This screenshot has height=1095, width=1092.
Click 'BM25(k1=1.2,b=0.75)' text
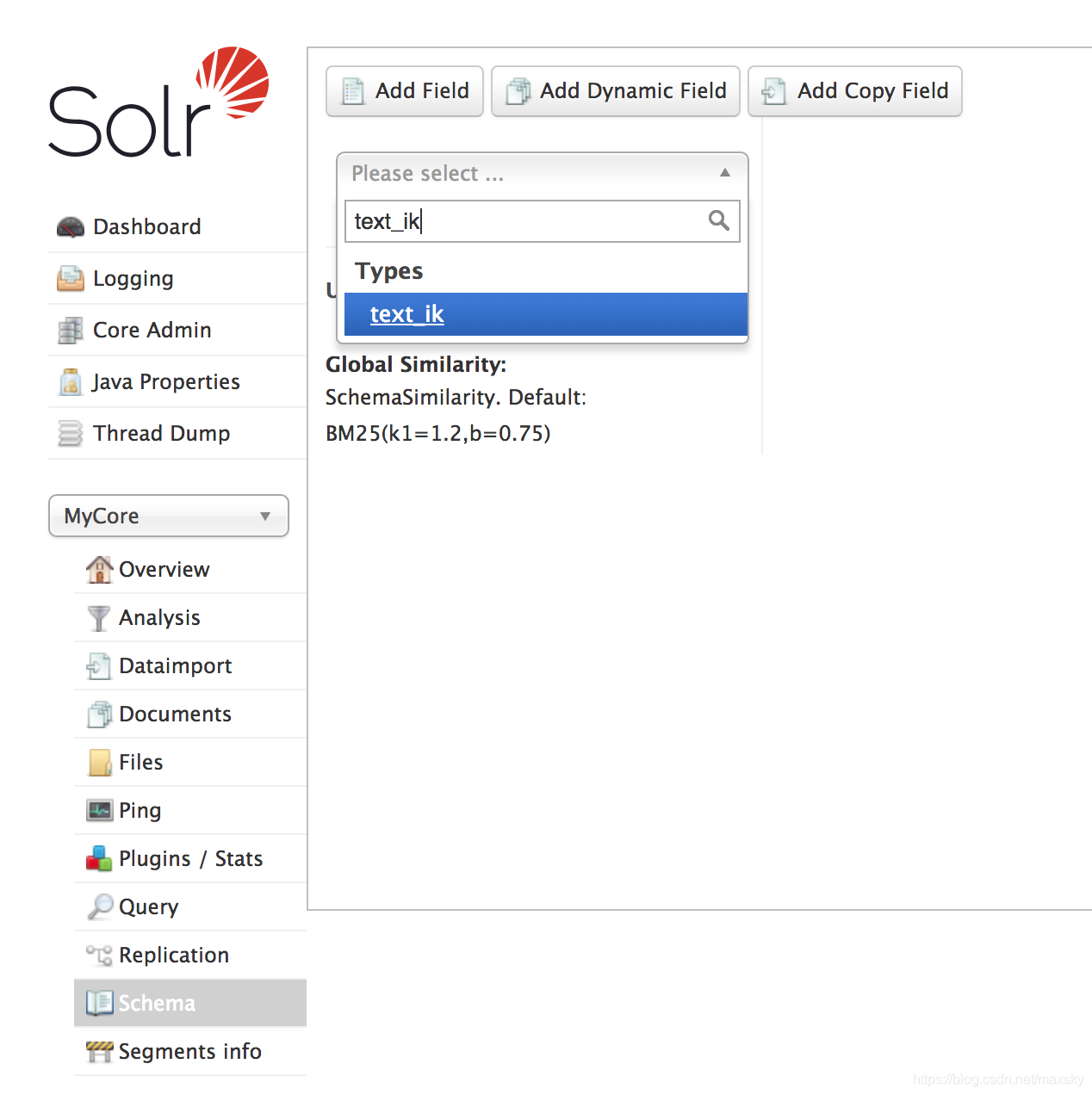(438, 433)
